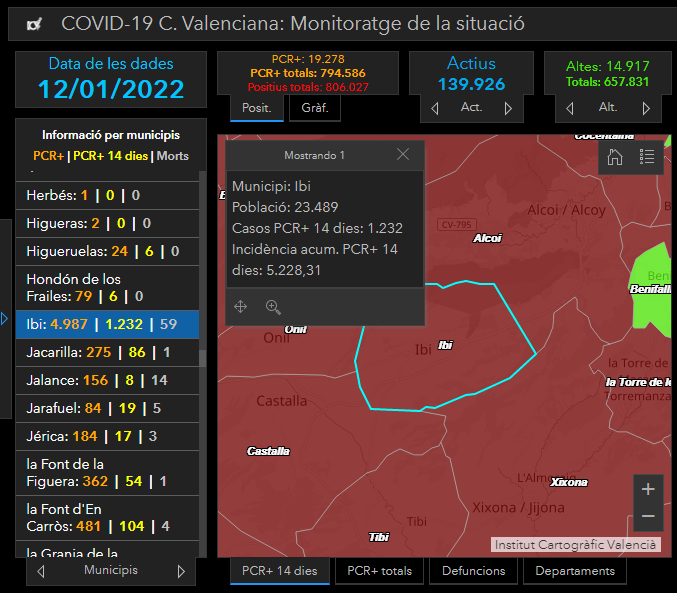Image resolution: width=677 pixels, height=593 pixels.
Task: Click the Actius 139.926 value
Action: (x=471, y=84)
